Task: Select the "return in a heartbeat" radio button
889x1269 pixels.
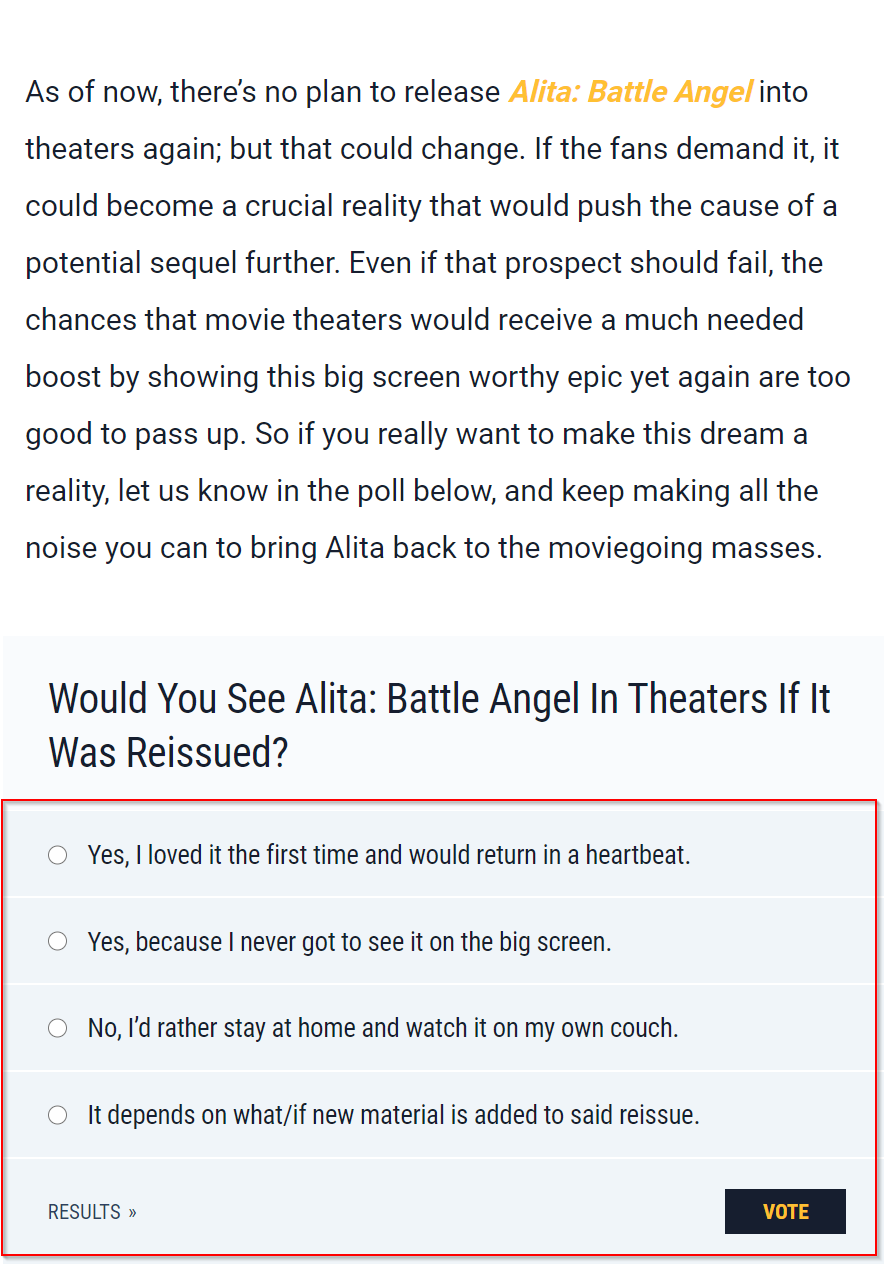Action: coord(58,855)
